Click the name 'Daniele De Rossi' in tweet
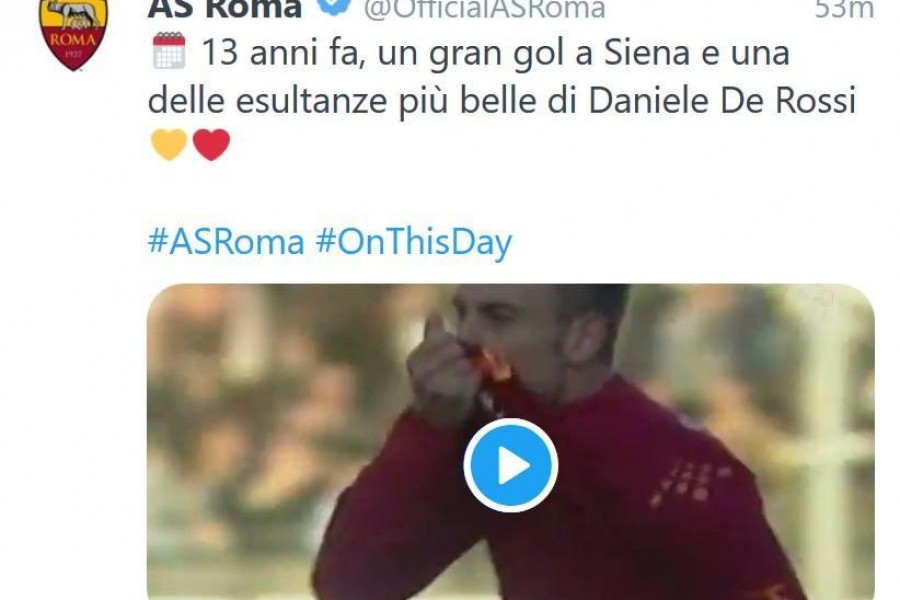 click(x=722, y=100)
